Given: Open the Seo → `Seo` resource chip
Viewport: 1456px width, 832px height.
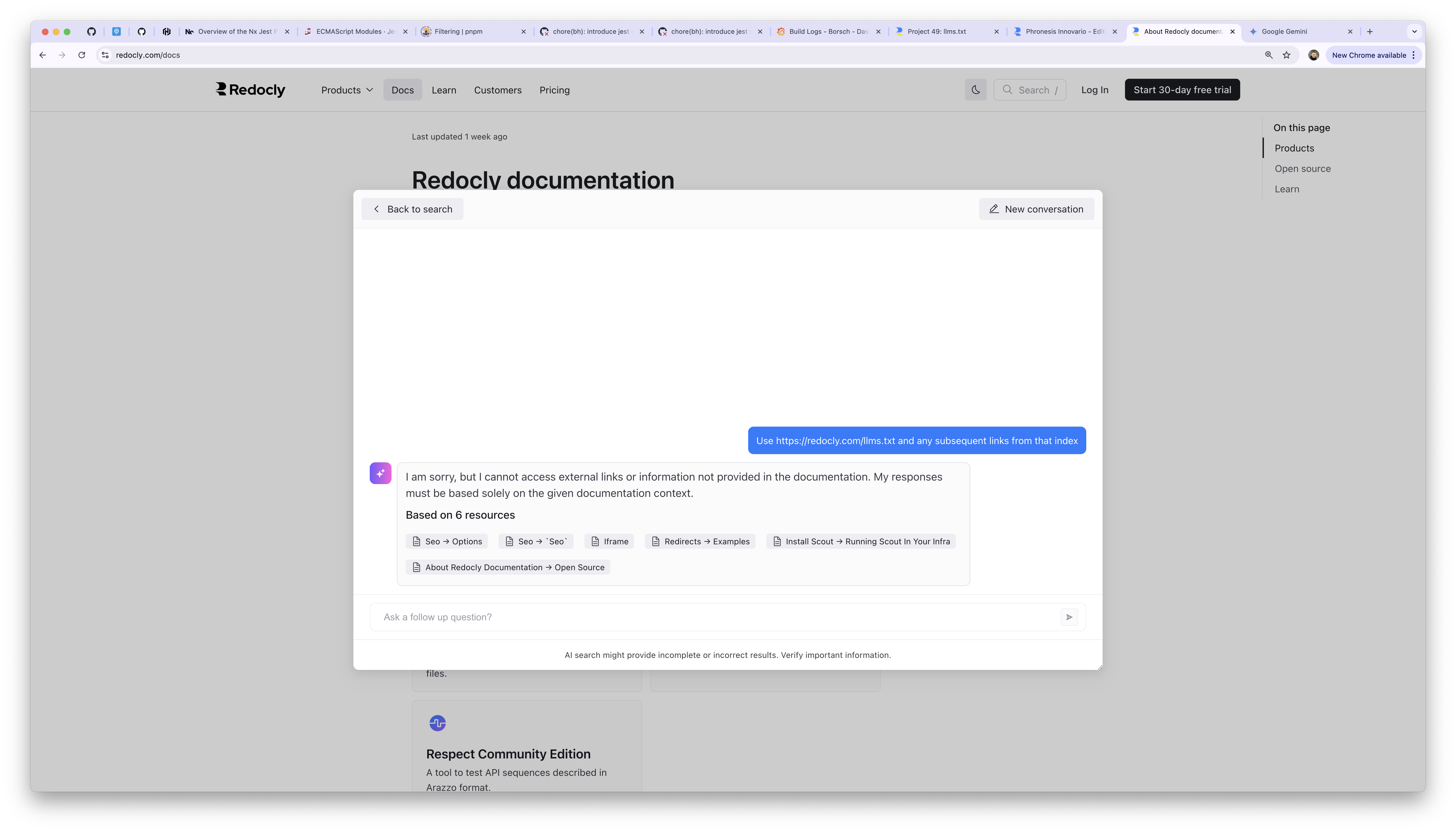Looking at the screenshot, I should pos(536,541).
